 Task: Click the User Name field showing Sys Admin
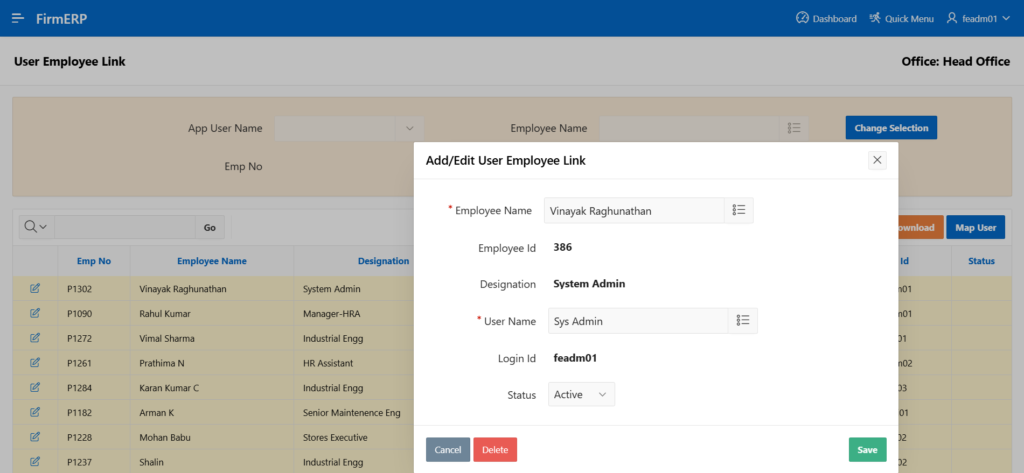click(636, 321)
